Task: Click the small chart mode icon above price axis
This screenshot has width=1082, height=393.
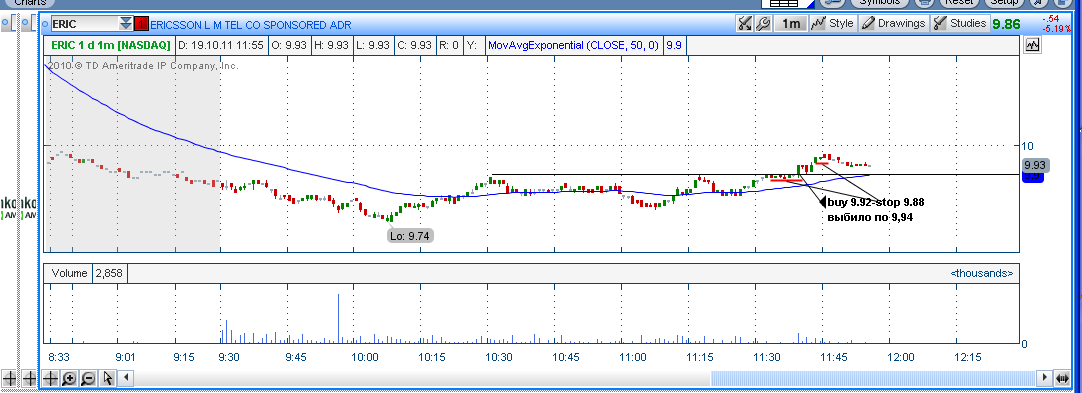Action: coord(1033,46)
